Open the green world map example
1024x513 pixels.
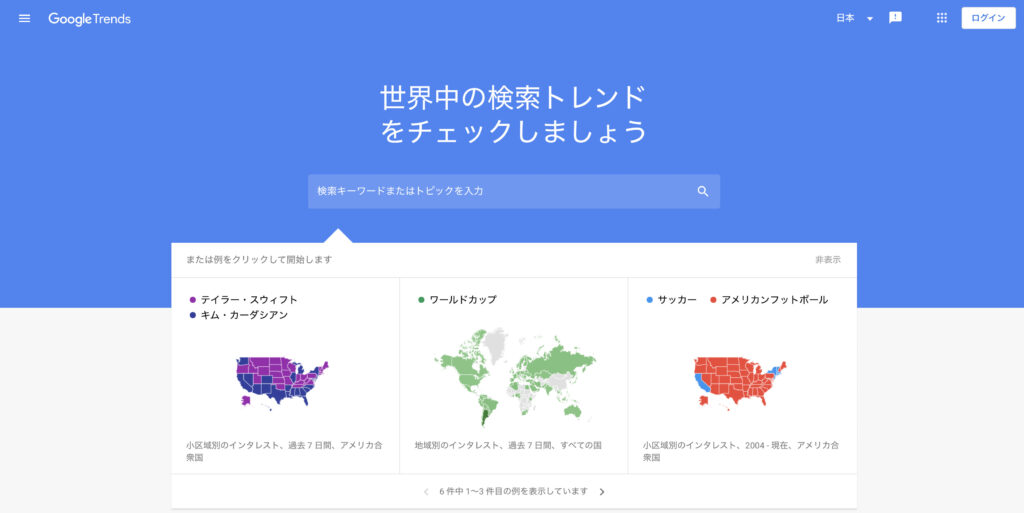[514, 377]
